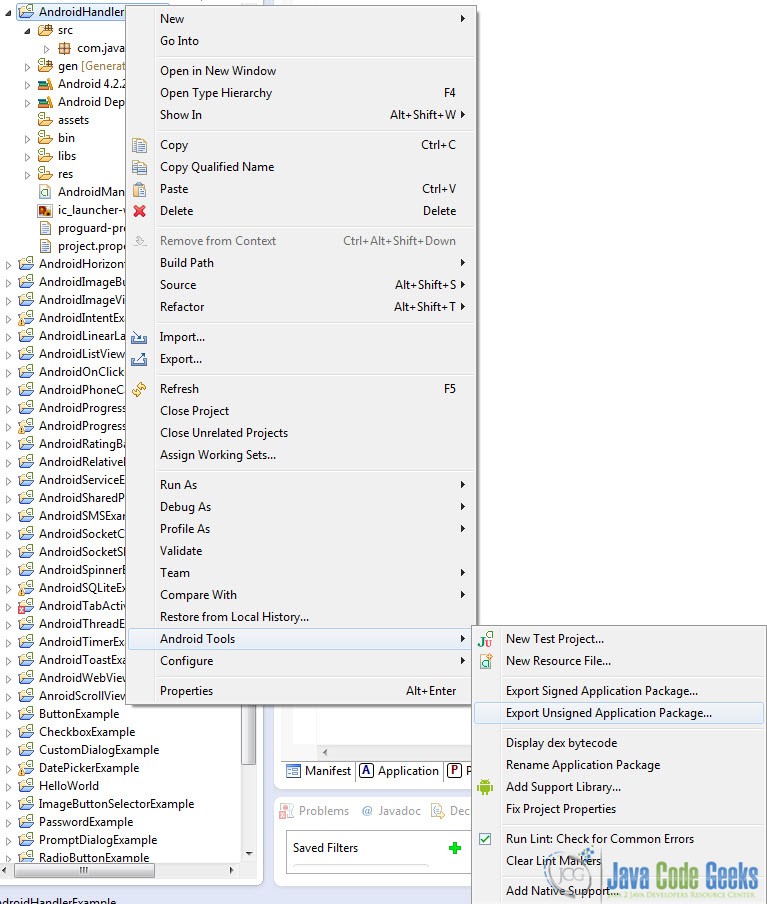Viewport: 767px width, 904px height.
Task: Click the Import icon
Action: tap(139, 337)
